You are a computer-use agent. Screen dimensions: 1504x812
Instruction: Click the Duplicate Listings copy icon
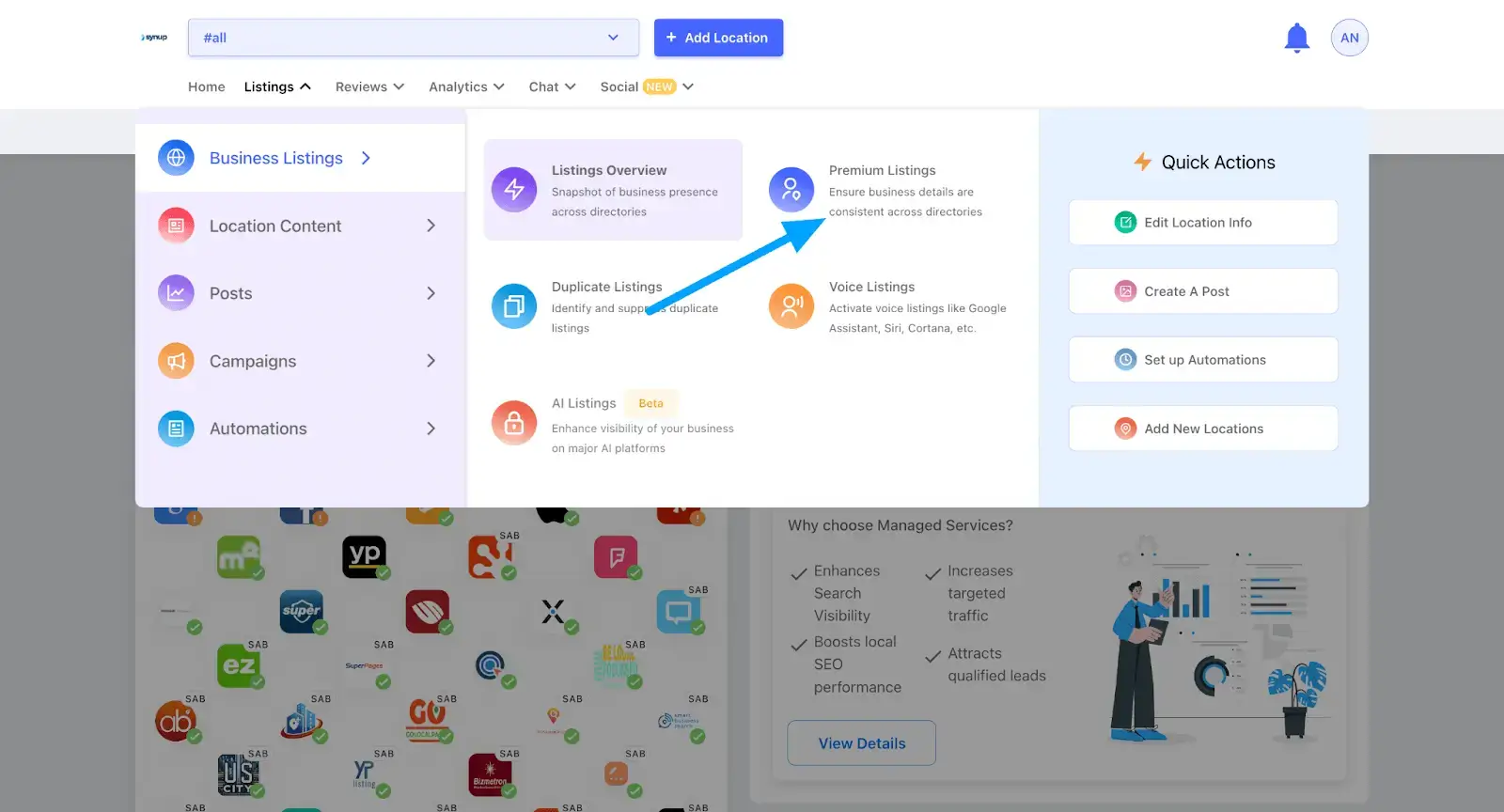tap(514, 306)
